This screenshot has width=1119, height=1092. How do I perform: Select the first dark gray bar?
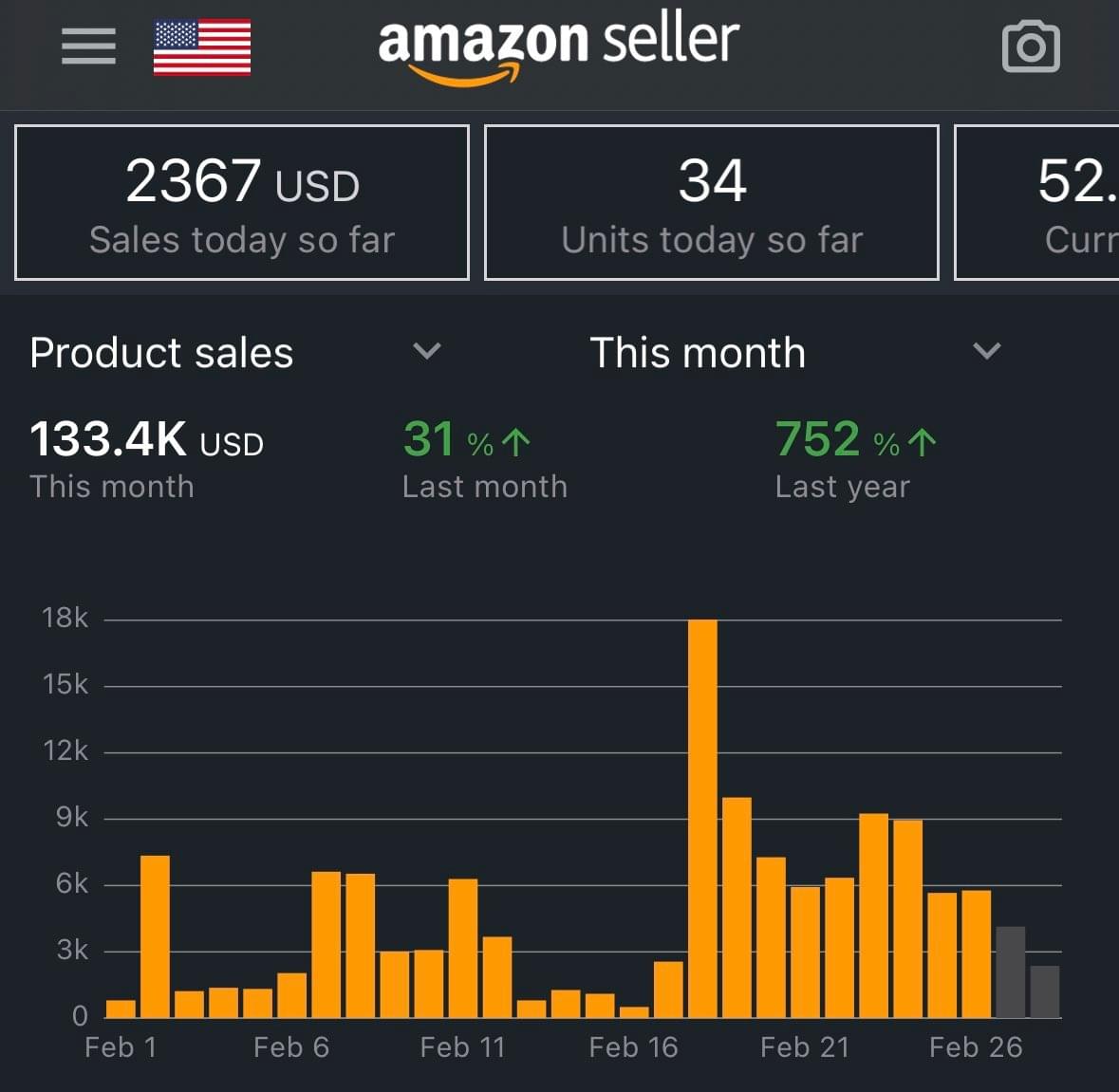pos(1011,972)
